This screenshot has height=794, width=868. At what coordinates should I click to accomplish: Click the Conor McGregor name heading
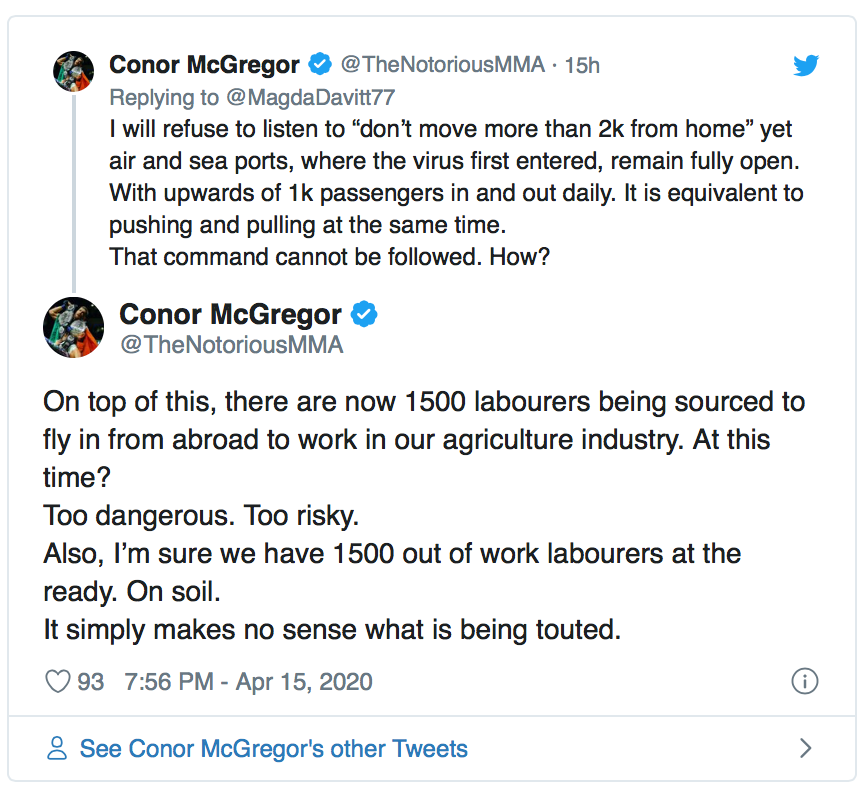[x=203, y=64]
